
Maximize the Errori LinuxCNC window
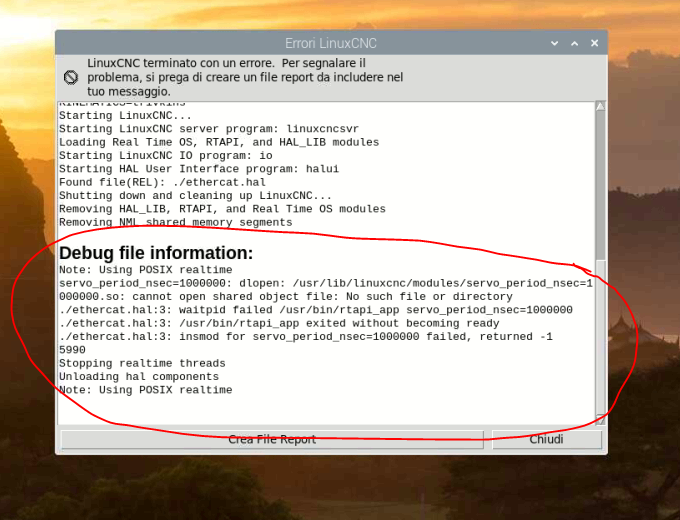575,43
